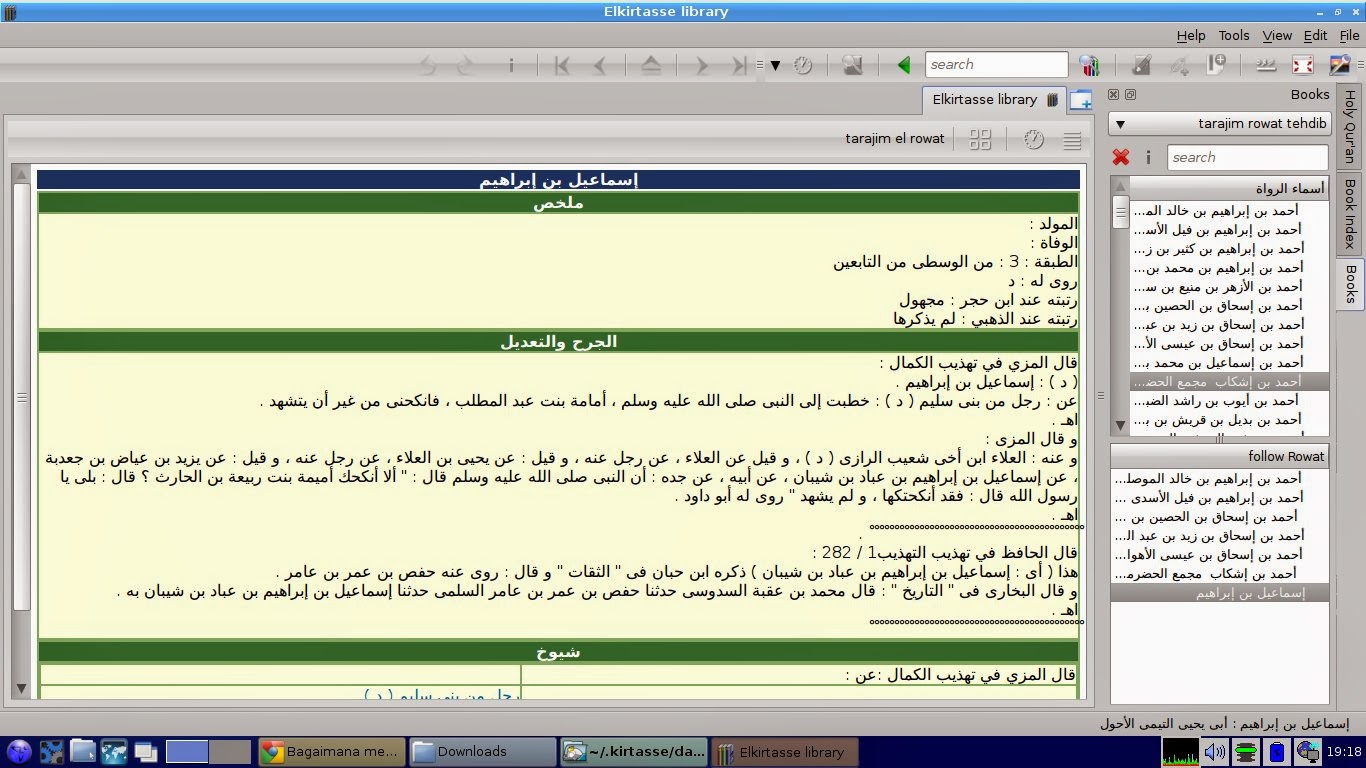Click the grid view icon in tarajim toolbar
The image size is (1366, 768).
(x=980, y=139)
